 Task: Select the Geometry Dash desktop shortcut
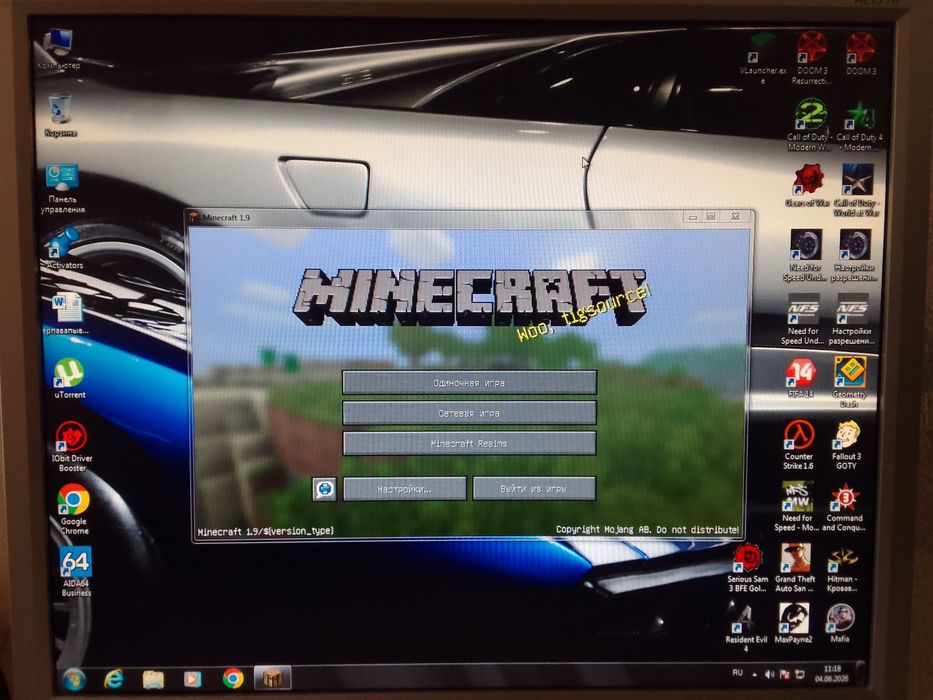tap(849, 382)
